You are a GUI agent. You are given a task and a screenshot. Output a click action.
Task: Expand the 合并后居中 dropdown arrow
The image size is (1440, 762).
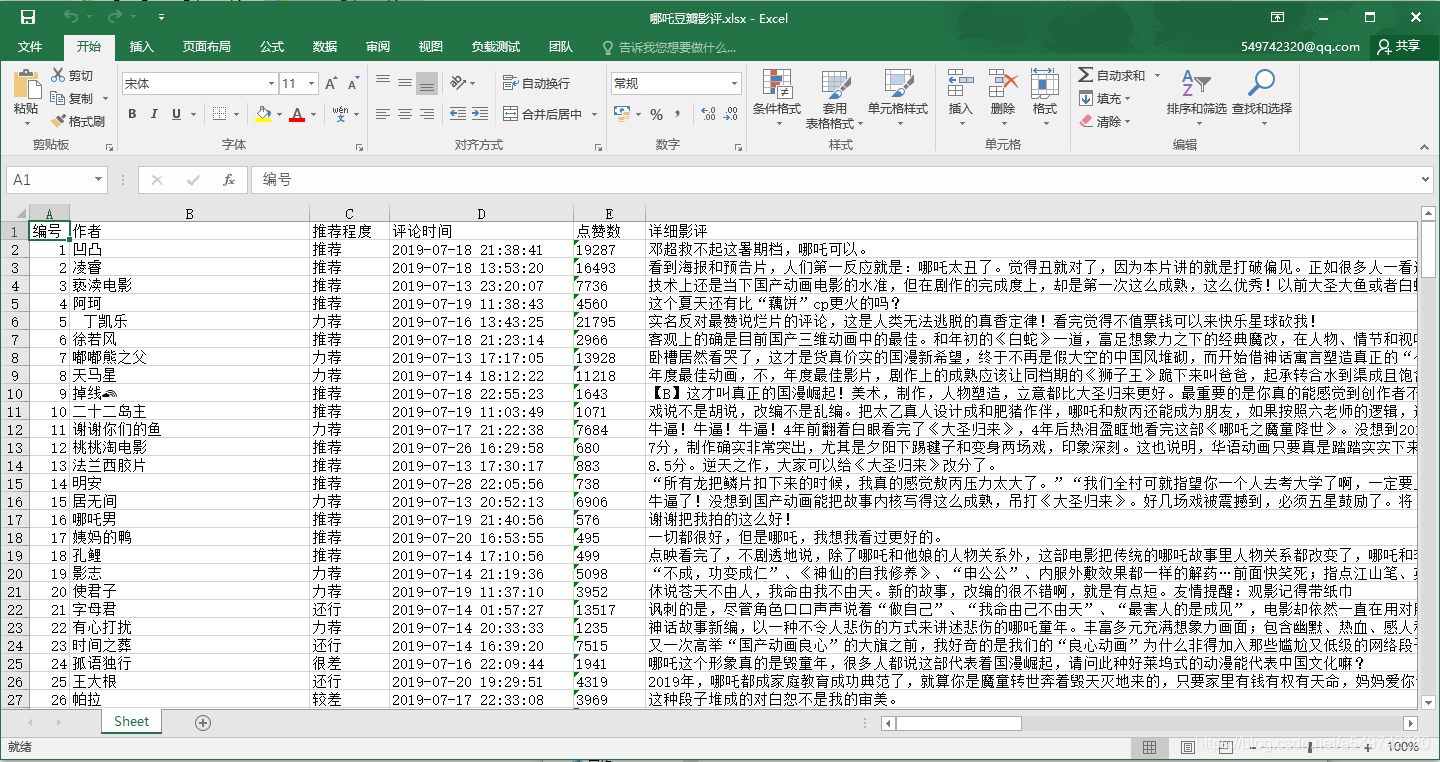pyautogui.click(x=594, y=114)
